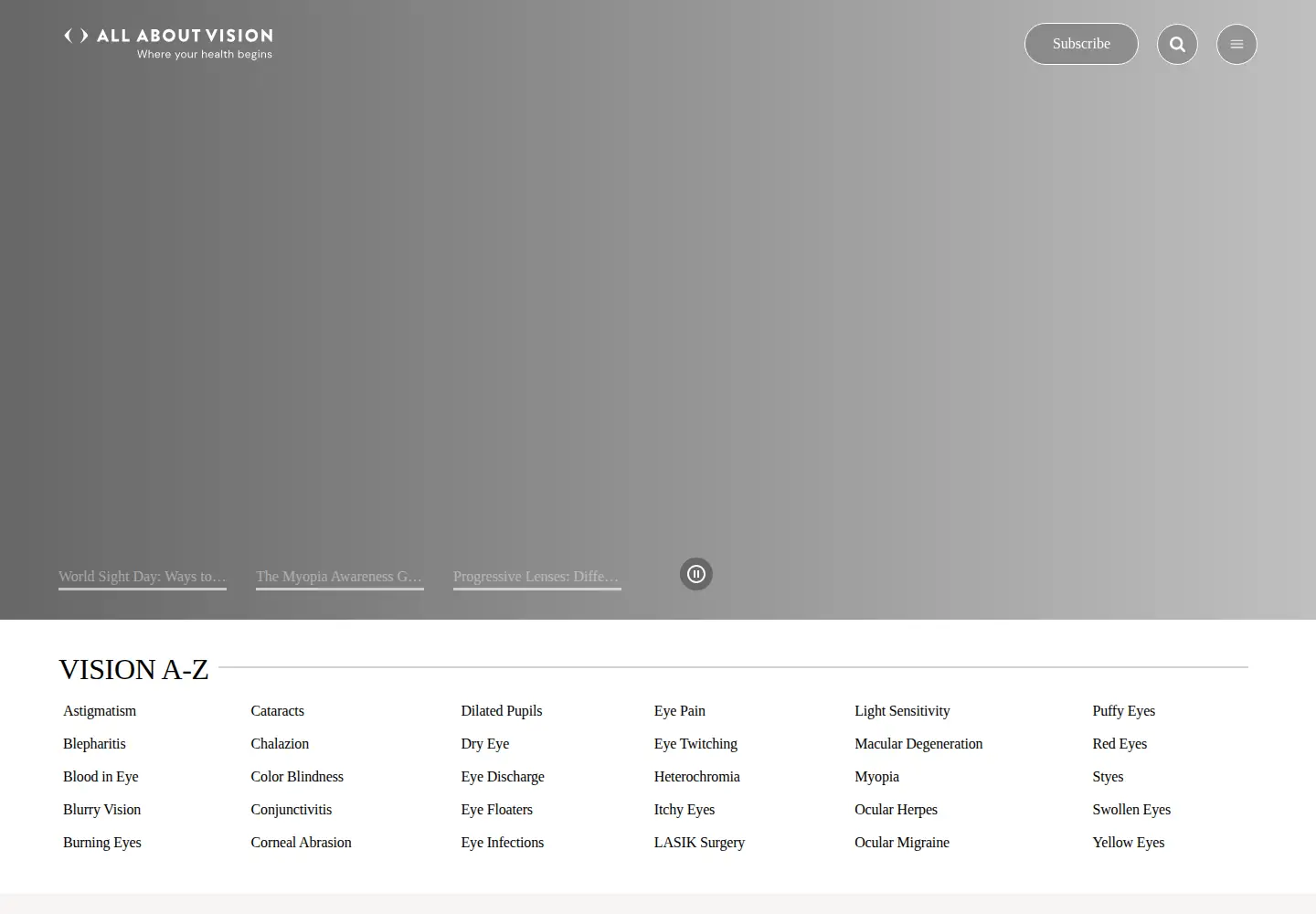Open the Color Blindness link
The height and width of the screenshot is (914, 1316).
pos(297,777)
